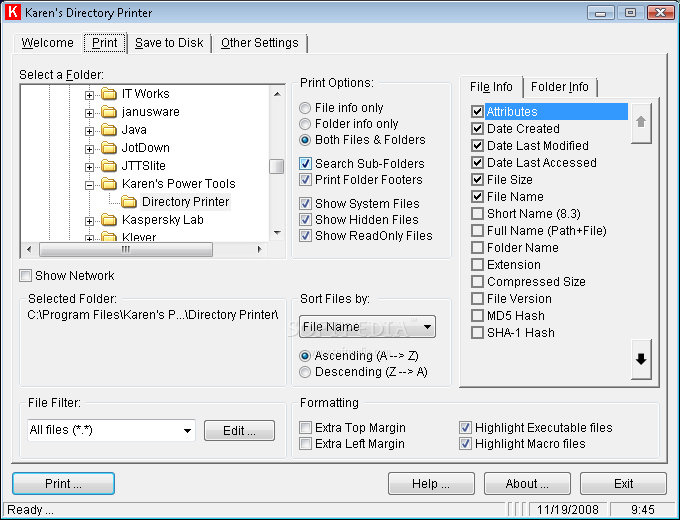Image resolution: width=680 pixels, height=520 pixels.
Task: Move selected item up with the up arrow button
Action: (x=641, y=123)
